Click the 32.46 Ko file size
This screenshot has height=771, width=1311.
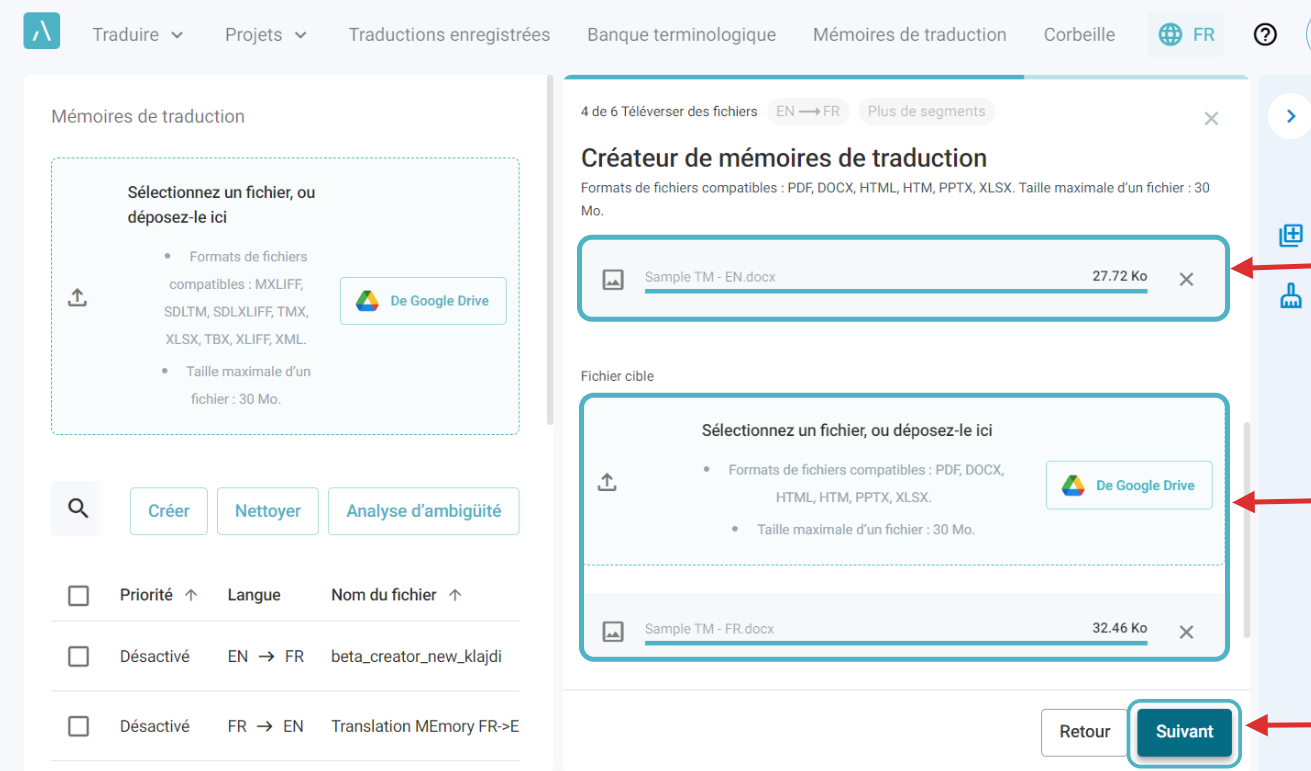[1119, 628]
